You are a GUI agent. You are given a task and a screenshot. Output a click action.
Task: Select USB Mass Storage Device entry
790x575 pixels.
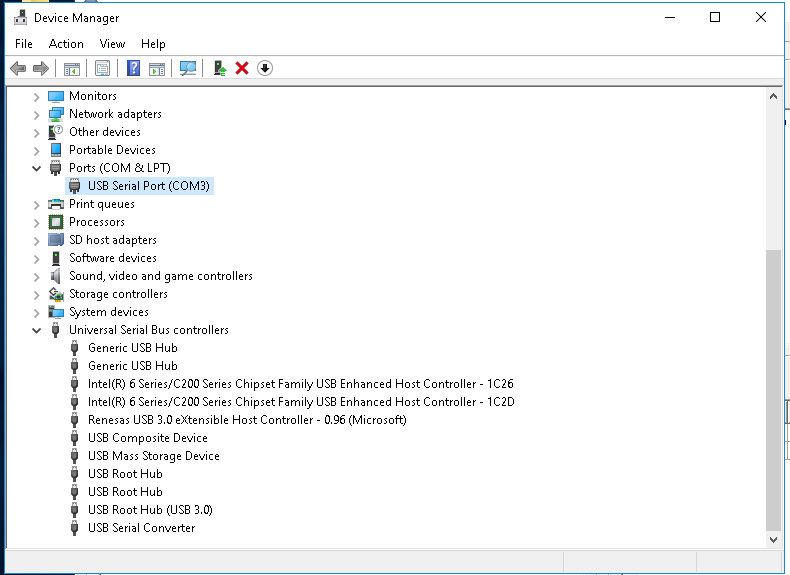tap(154, 456)
